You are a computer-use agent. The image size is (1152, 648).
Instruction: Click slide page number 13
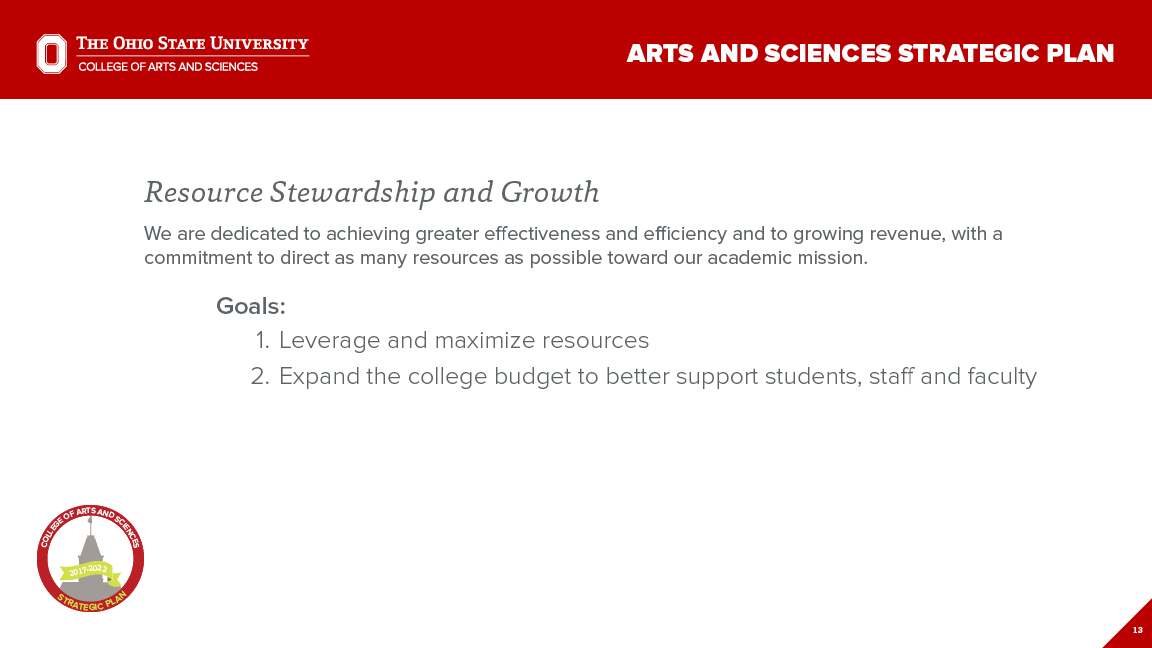tap(1137, 630)
